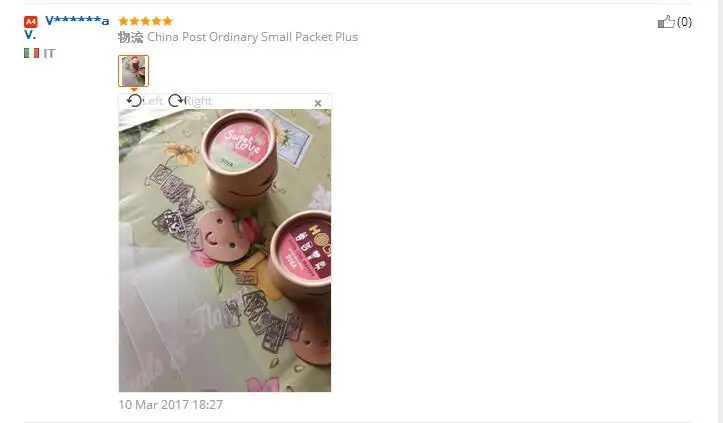Click the rotate left arrow icon
Image resolution: width=723 pixels, height=423 pixels.
point(134,100)
